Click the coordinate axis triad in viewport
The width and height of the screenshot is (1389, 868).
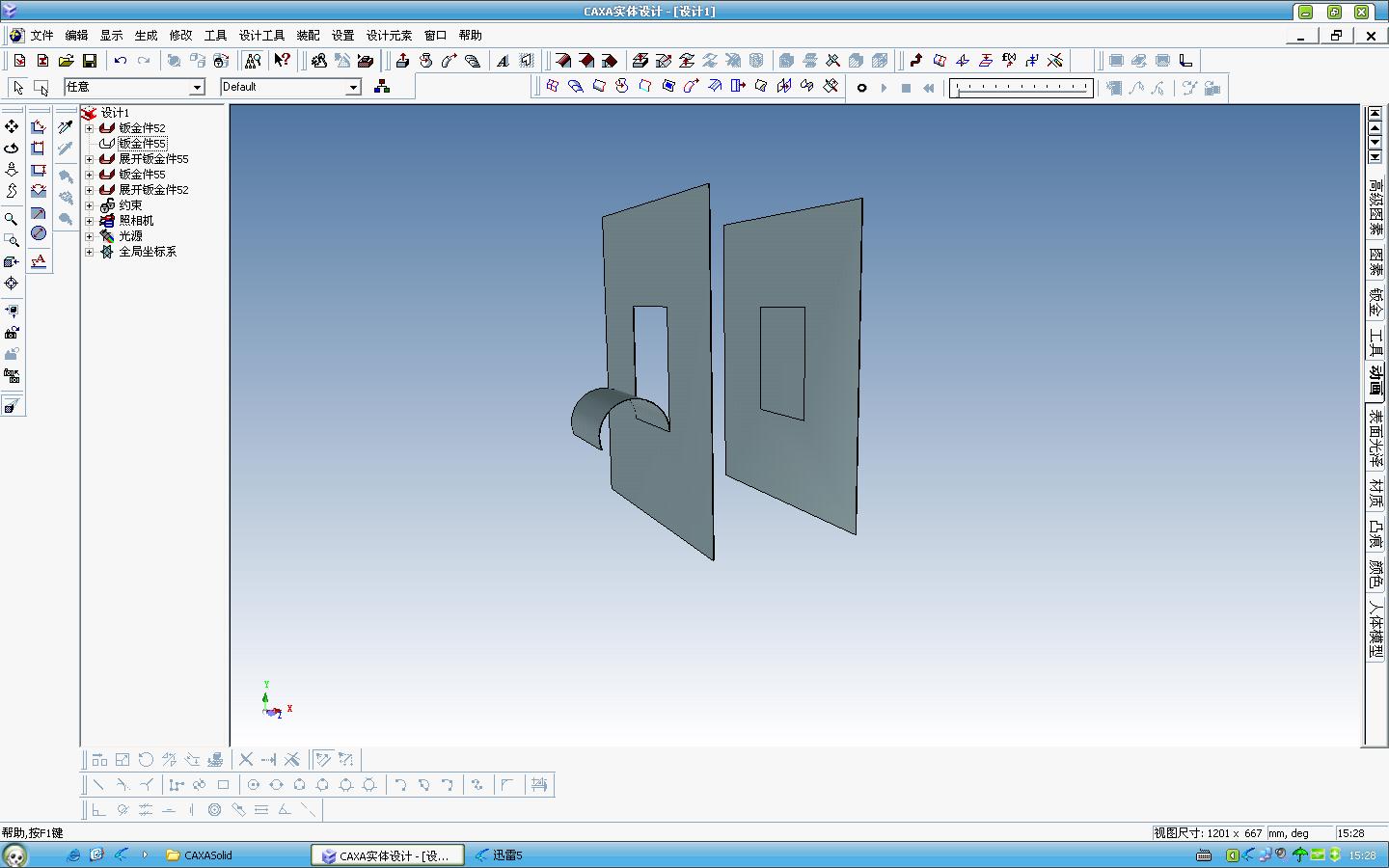pos(273,701)
